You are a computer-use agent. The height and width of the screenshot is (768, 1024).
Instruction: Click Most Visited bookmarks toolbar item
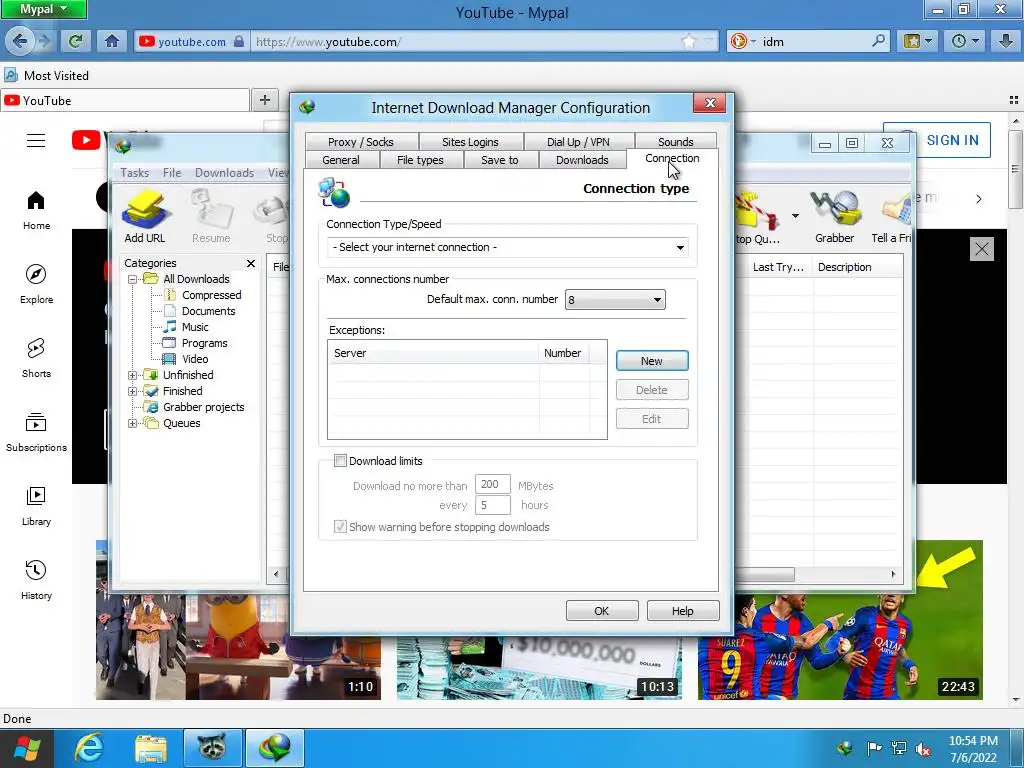point(46,76)
